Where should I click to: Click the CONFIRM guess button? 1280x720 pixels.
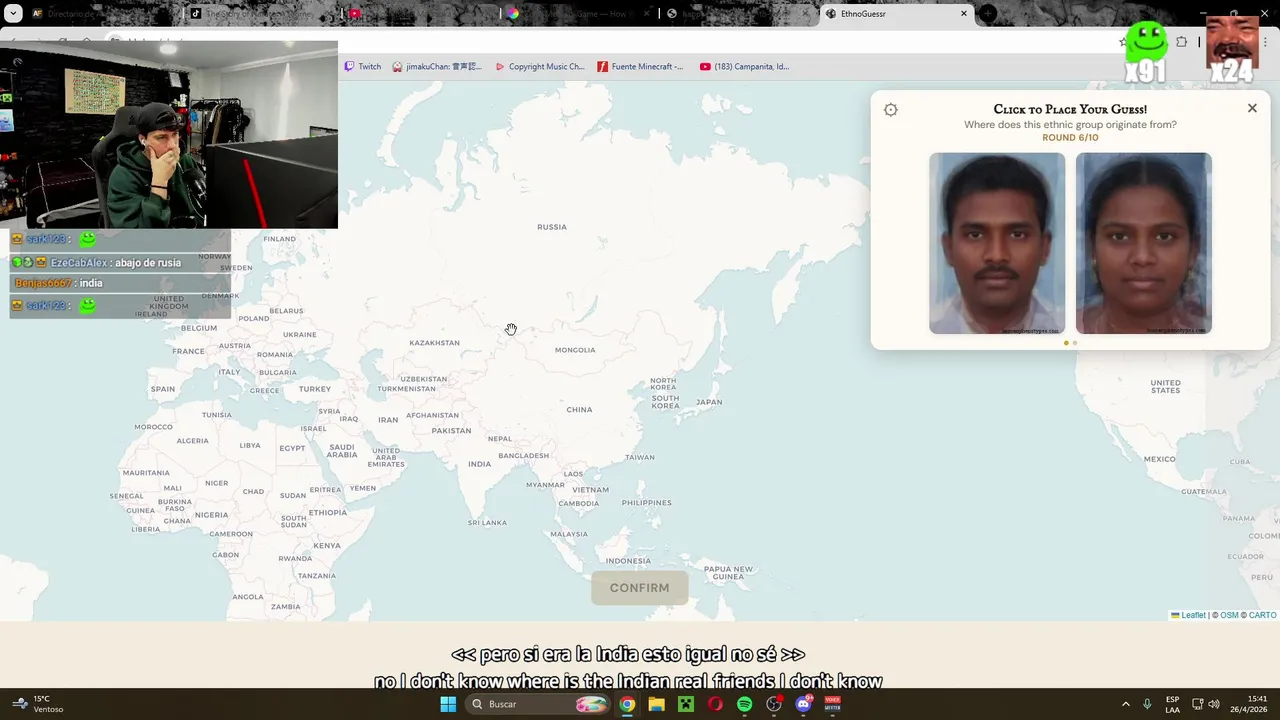click(640, 588)
